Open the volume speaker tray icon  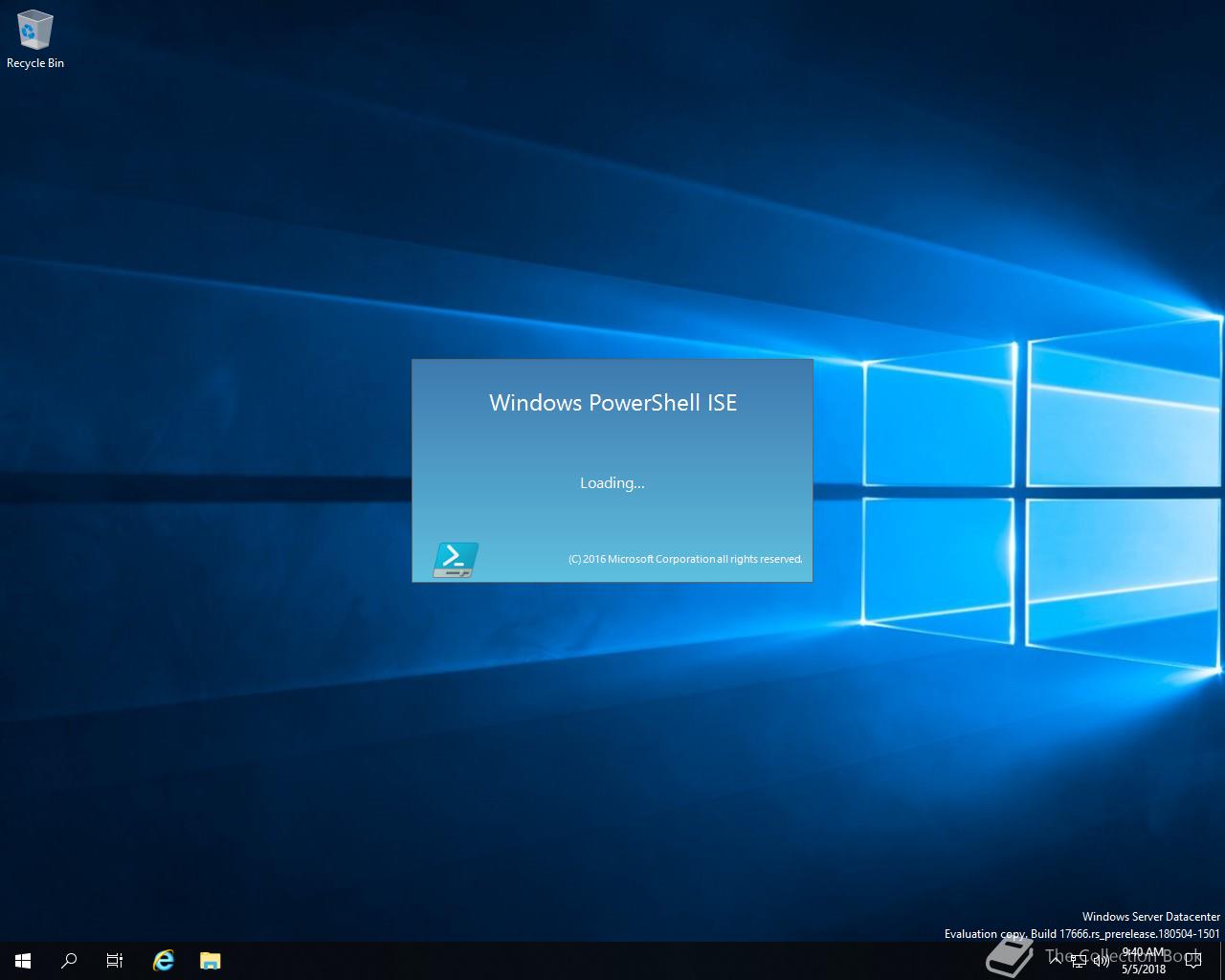click(1102, 961)
